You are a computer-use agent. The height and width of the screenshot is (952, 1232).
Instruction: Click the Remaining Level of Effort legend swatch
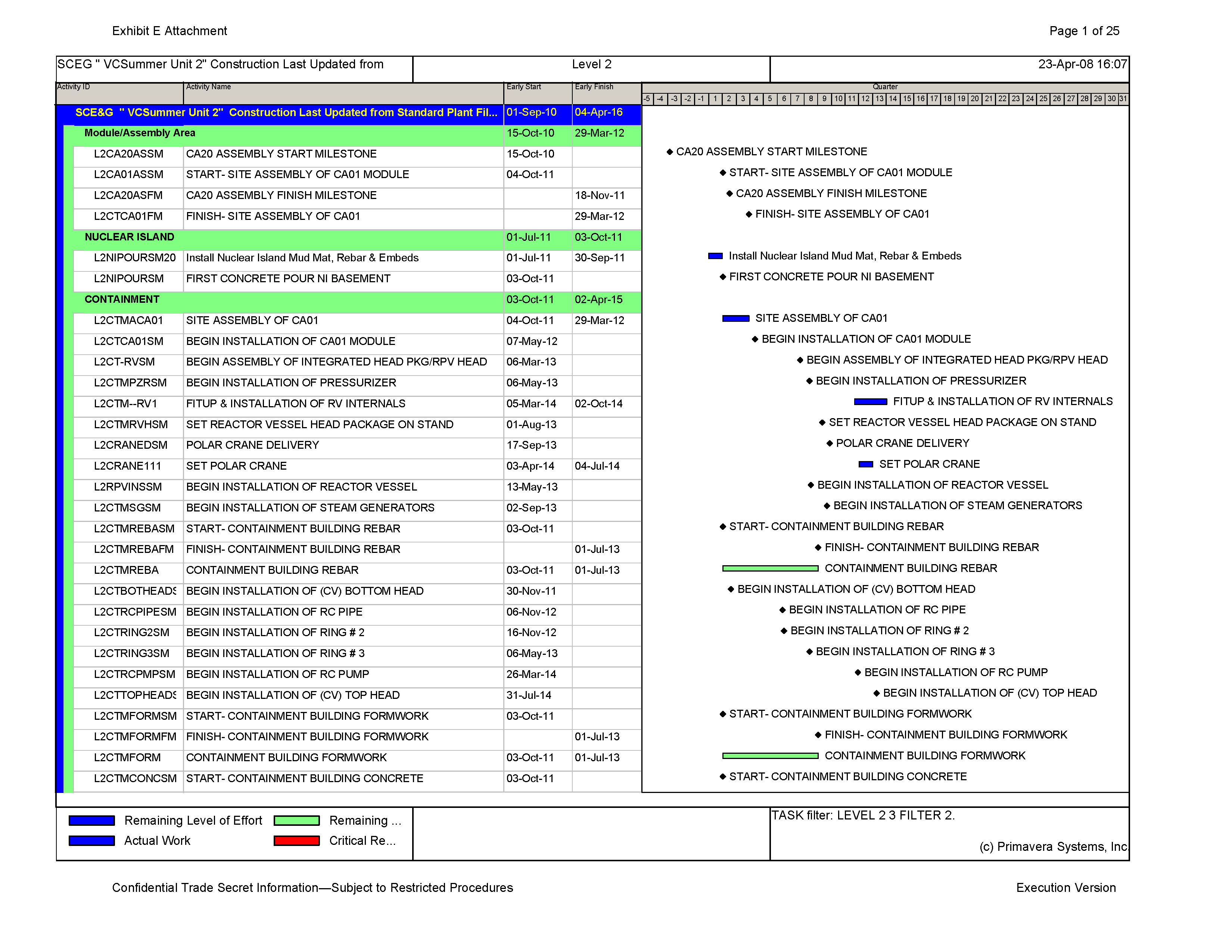[91, 821]
